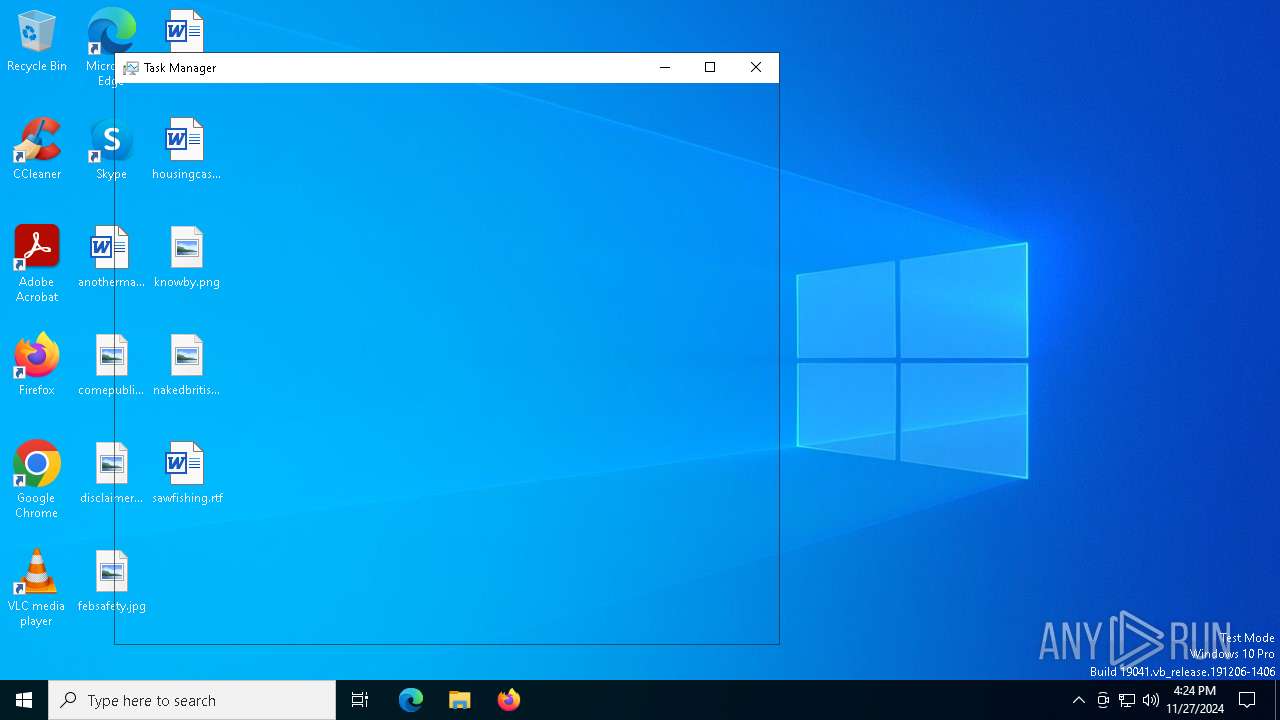Select the sawfishing.rtf document icon
Screen dimensions: 1280x720
tap(187, 474)
